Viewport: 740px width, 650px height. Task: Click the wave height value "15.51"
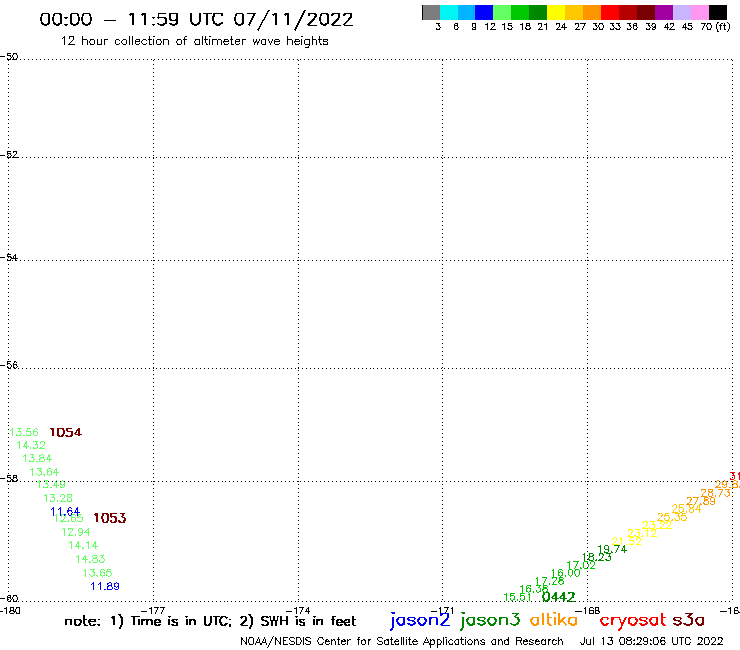pos(518,597)
